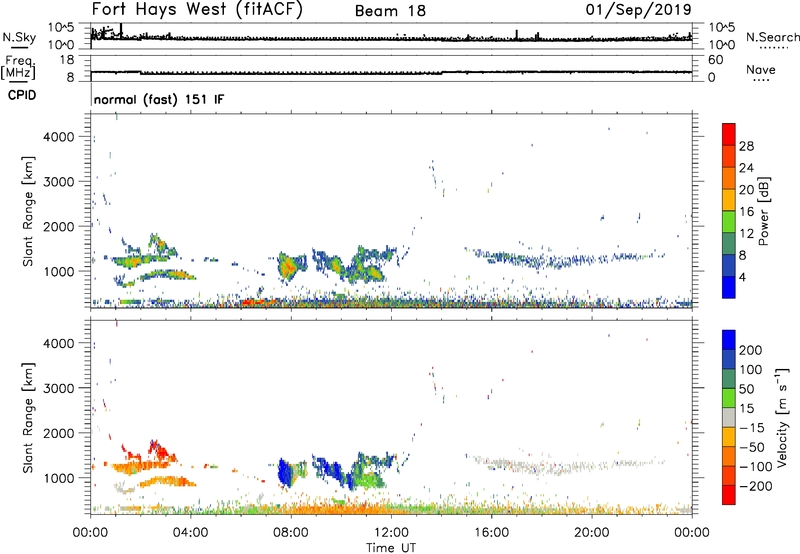Click the "200" velocity colorbar label
Image resolution: width=800 pixels, height=554 pixels.
(751, 350)
